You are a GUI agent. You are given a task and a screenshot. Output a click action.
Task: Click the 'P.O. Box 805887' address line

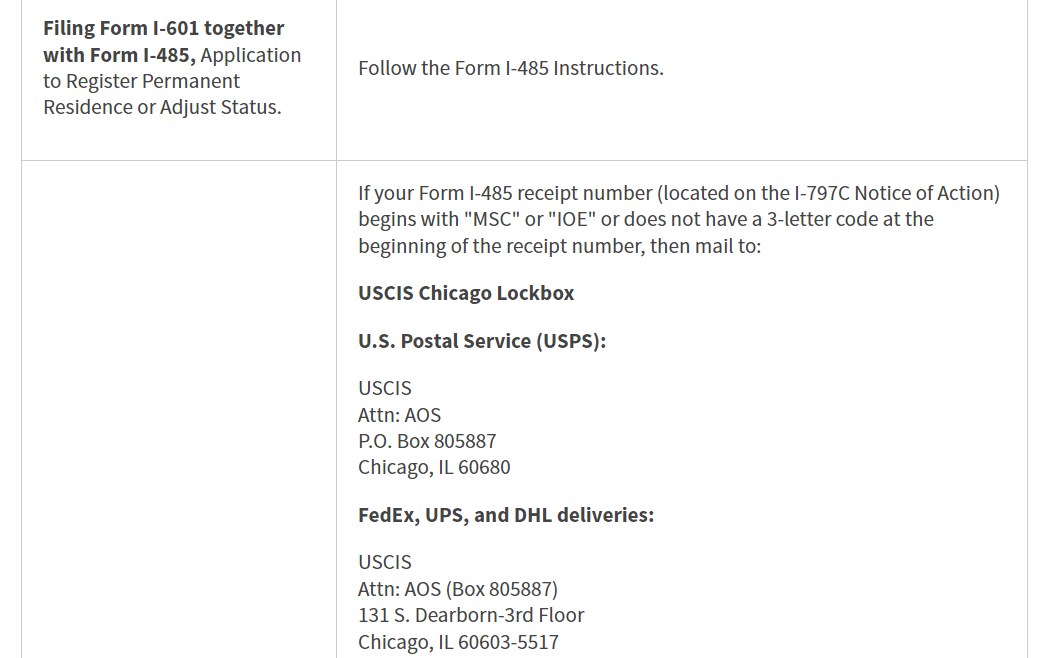pyautogui.click(x=427, y=441)
